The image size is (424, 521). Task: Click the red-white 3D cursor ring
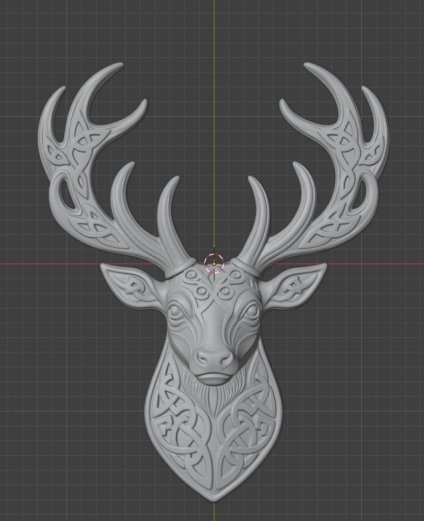coord(214,262)
